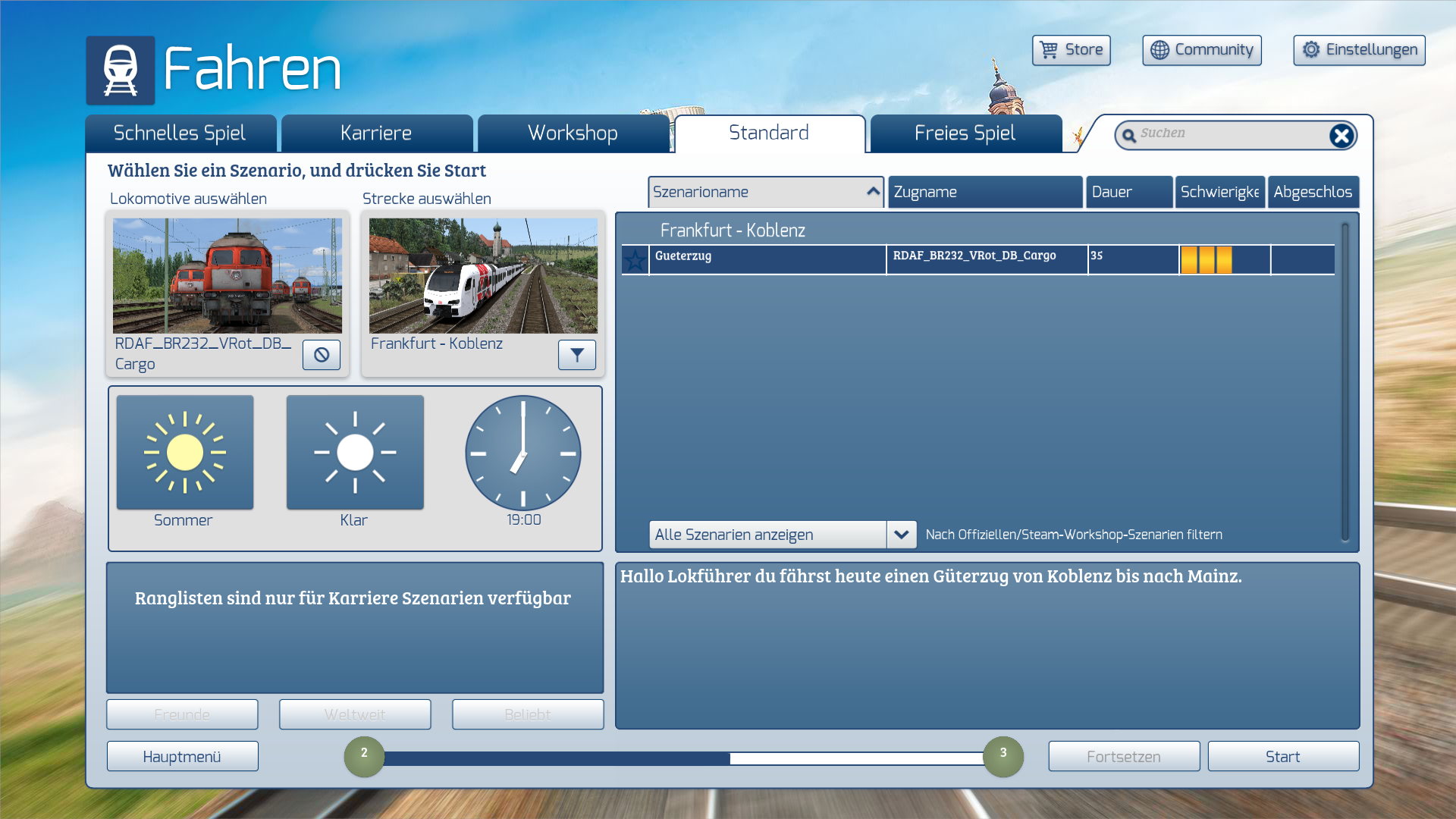Click the clear locomotive selection icon
The image size is (1456, 819).
click(x=322, y=355)
